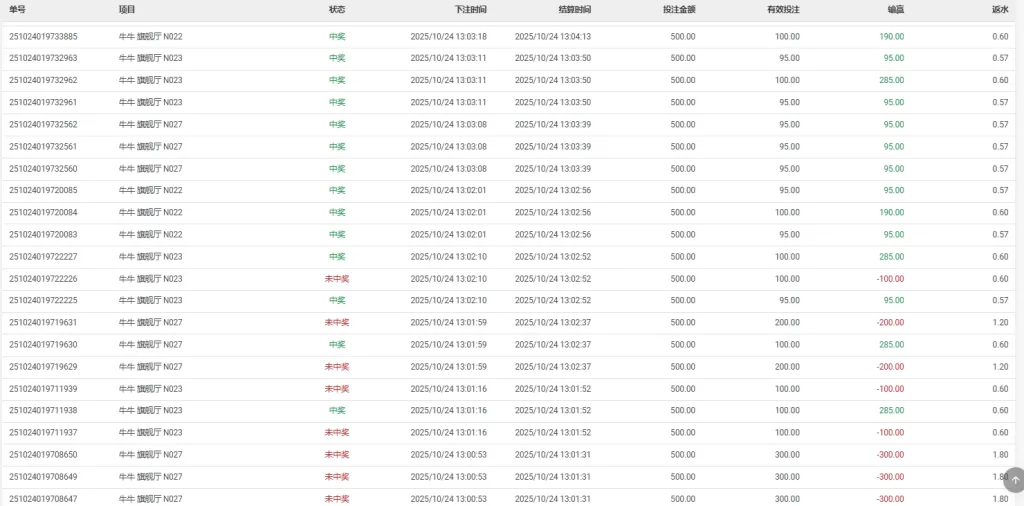Click 未中奖 status of order 251024019719631

tap(337, 322)
